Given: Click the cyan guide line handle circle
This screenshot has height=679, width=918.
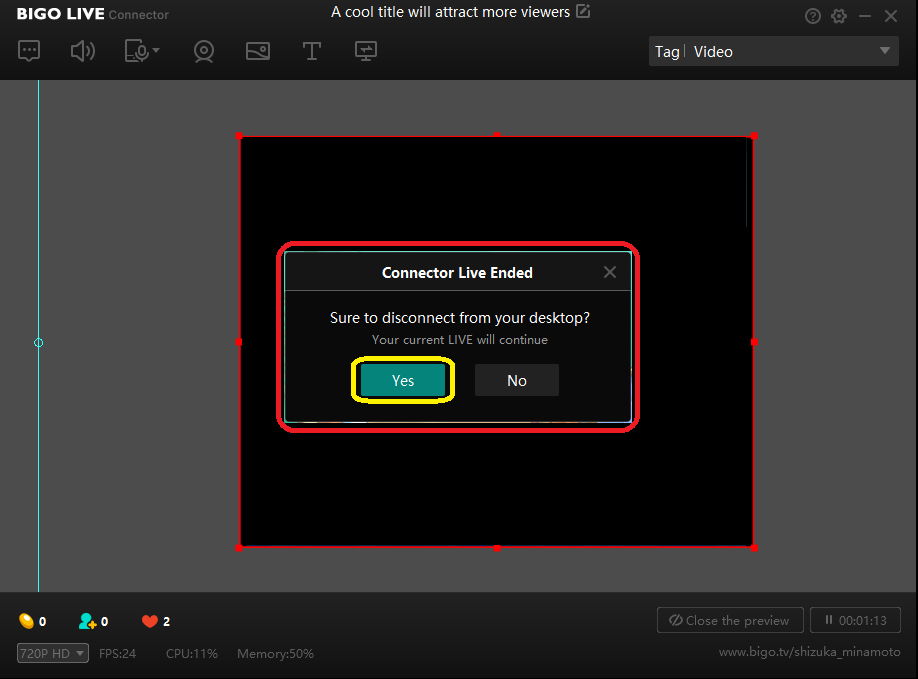Looking at the screenshot, I should [39, 343].
